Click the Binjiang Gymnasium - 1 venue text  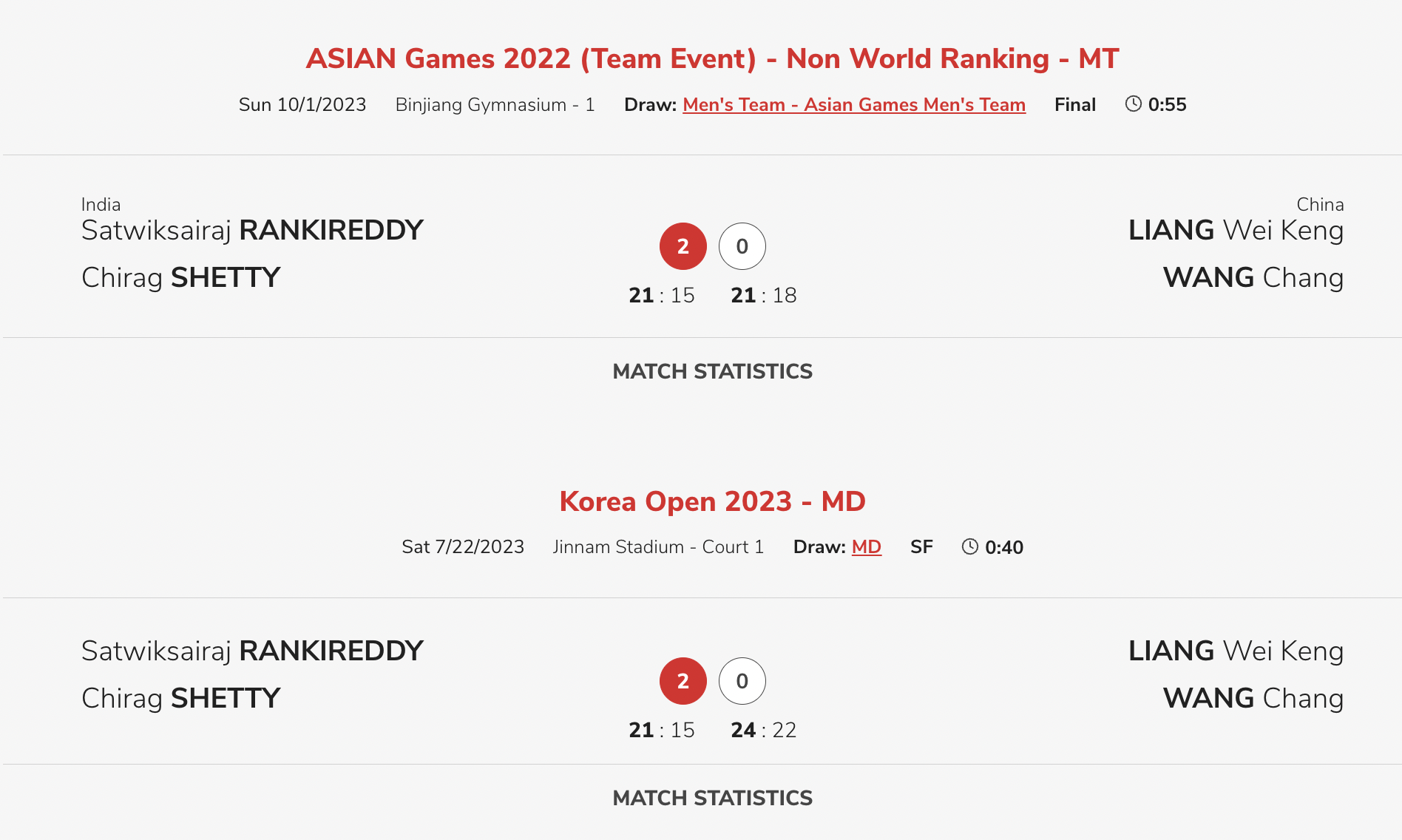click(x=495, y=105)
